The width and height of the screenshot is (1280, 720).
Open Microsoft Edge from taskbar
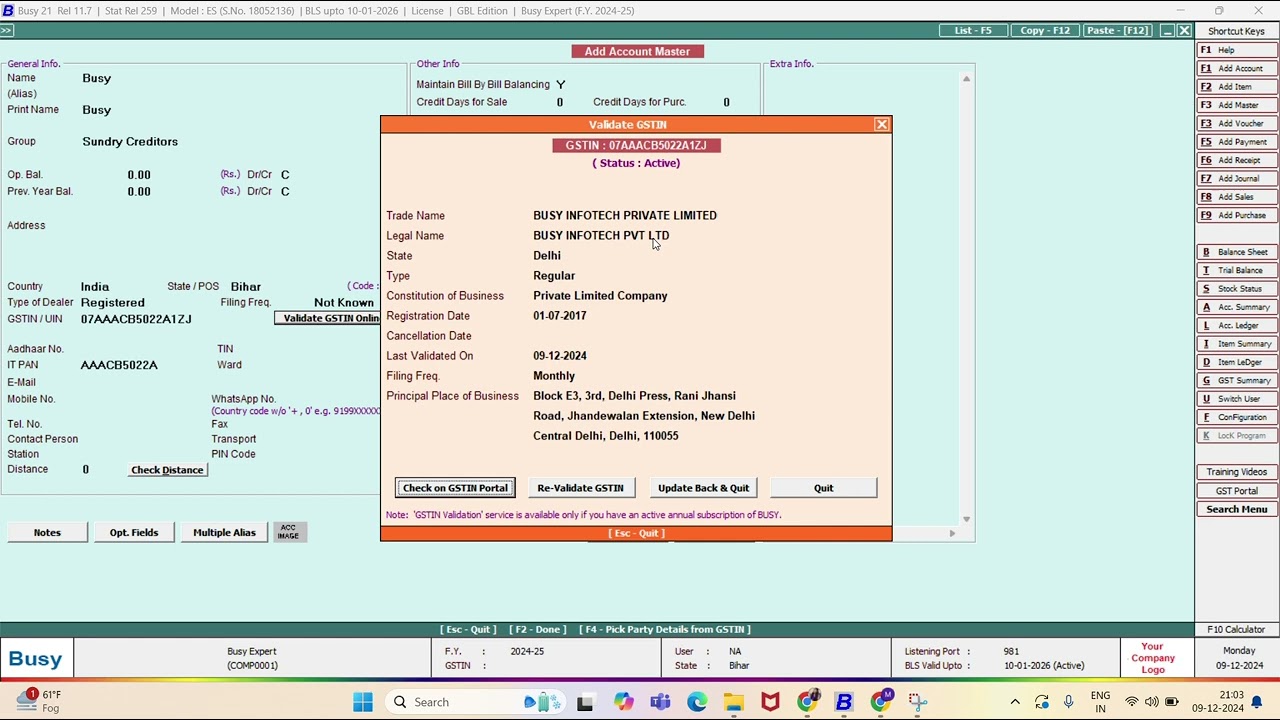[x=696, y=702]
